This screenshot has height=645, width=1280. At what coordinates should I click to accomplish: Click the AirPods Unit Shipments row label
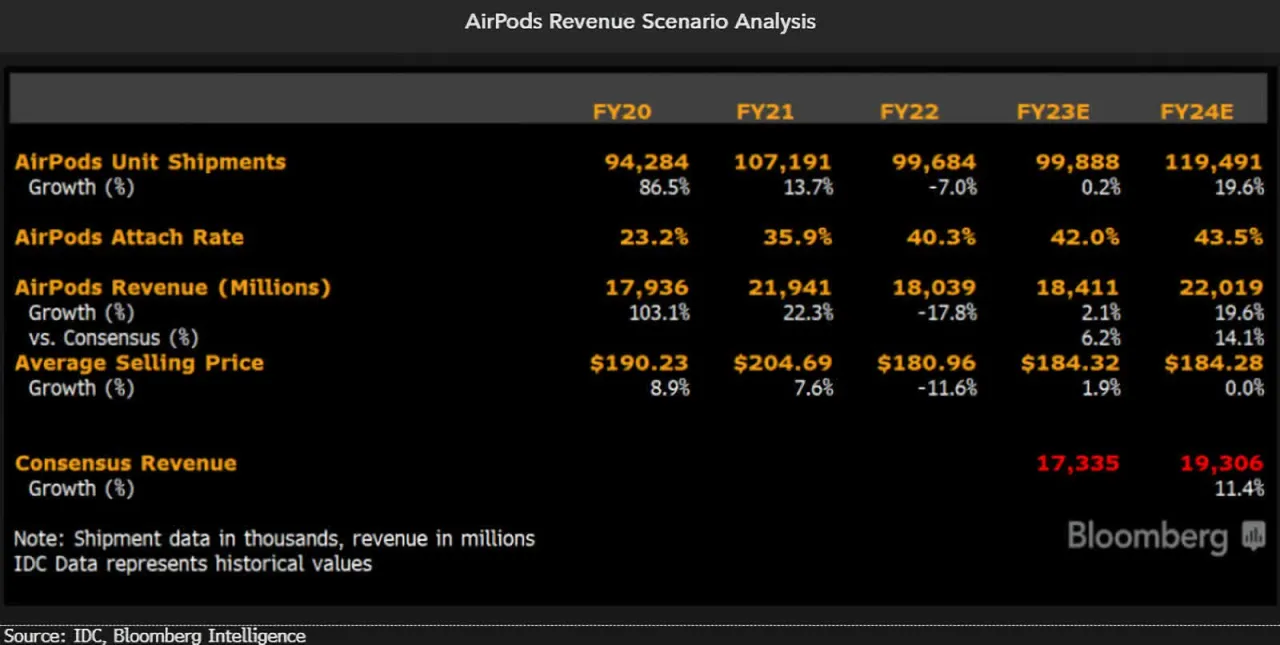(150, 162)
